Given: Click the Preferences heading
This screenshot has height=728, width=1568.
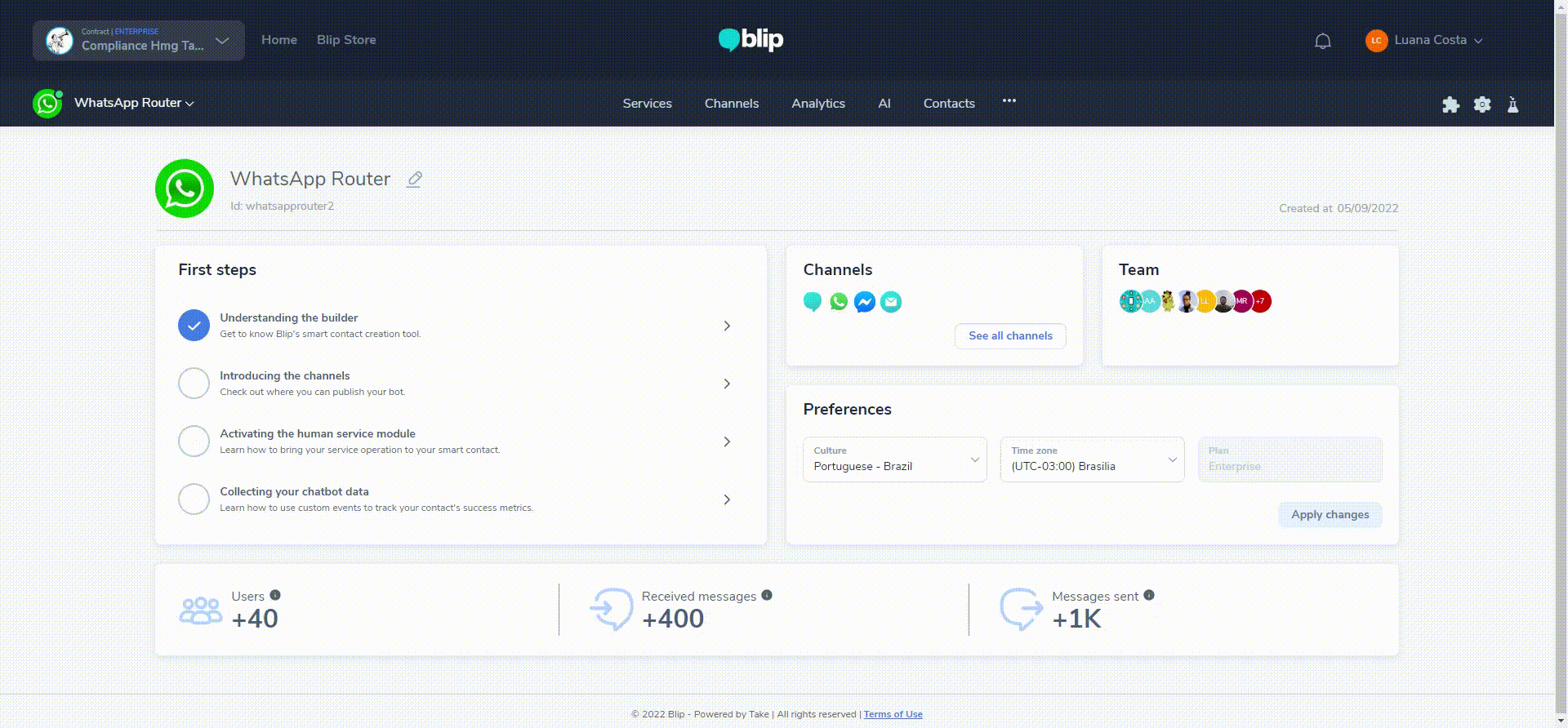Looking at the screenshot, I should 847,410.
